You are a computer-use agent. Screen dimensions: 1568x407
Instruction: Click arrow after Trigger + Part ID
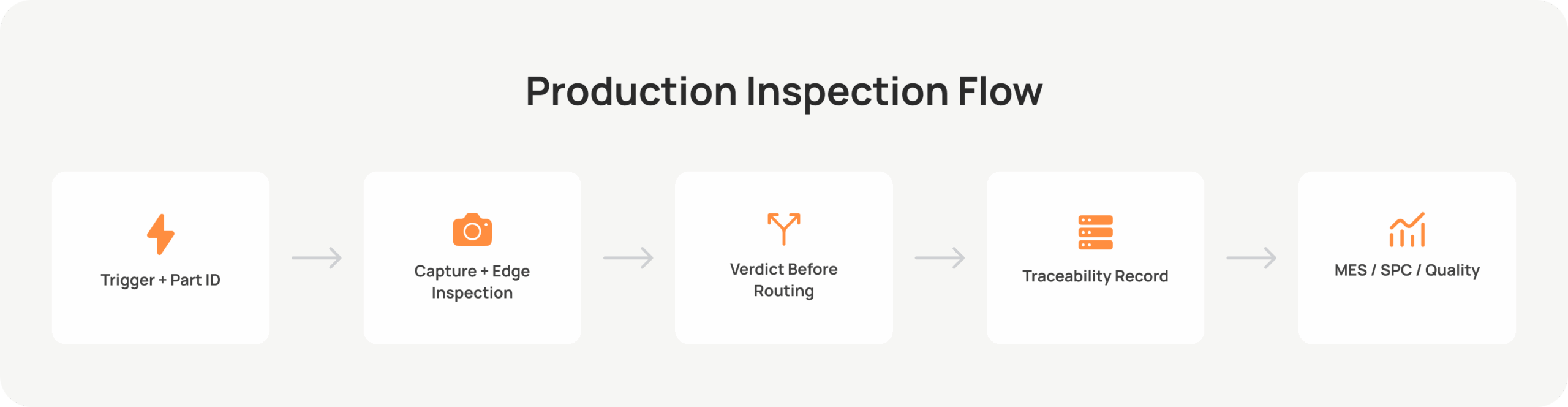point(317,258)
